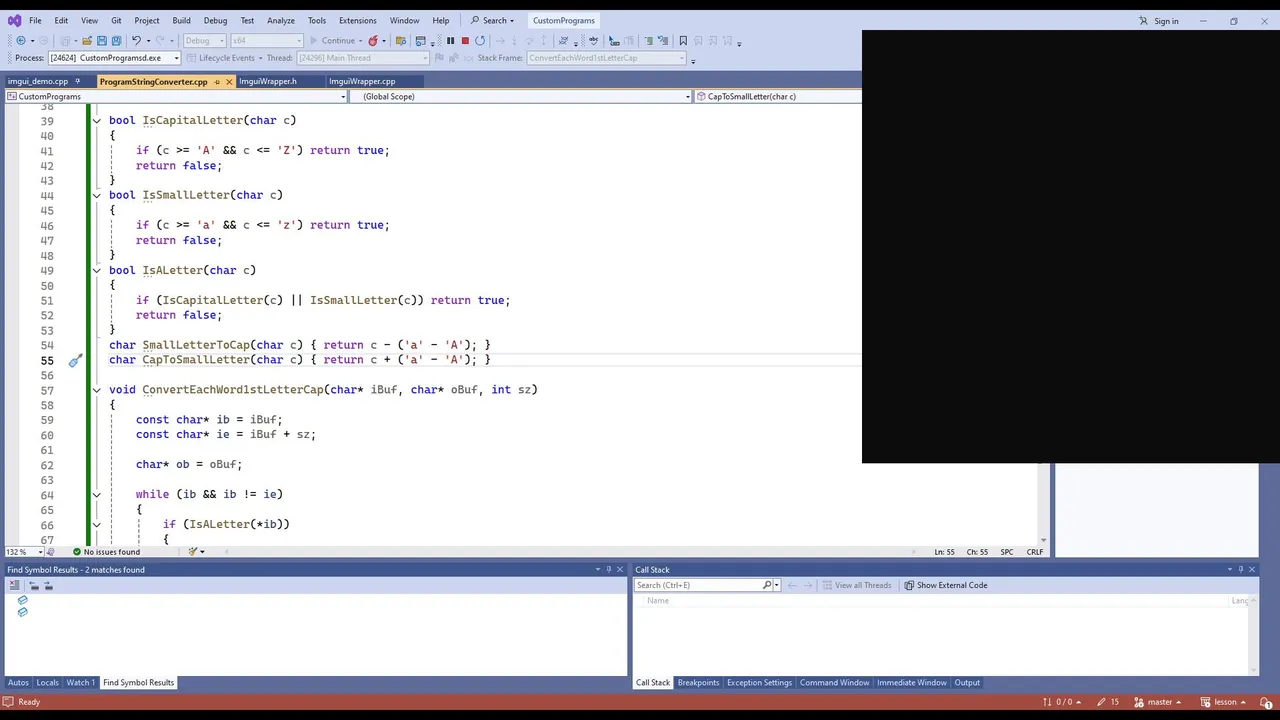
Task: Open the CapToSmallLetter(char c) member dropdown
Action: [x=777, y=96]
